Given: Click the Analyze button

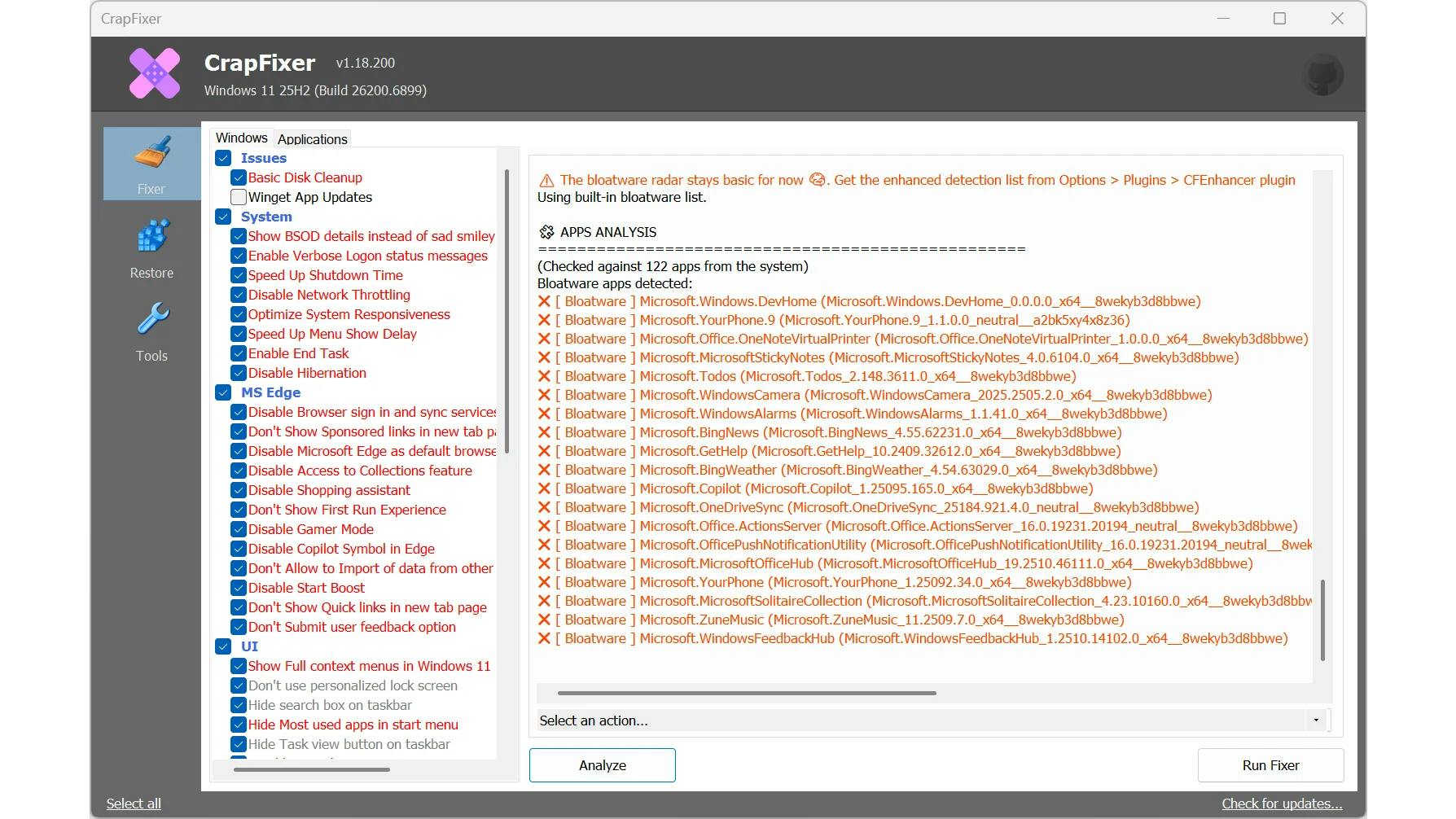Looking at the screenshot, I should point(603,765).
